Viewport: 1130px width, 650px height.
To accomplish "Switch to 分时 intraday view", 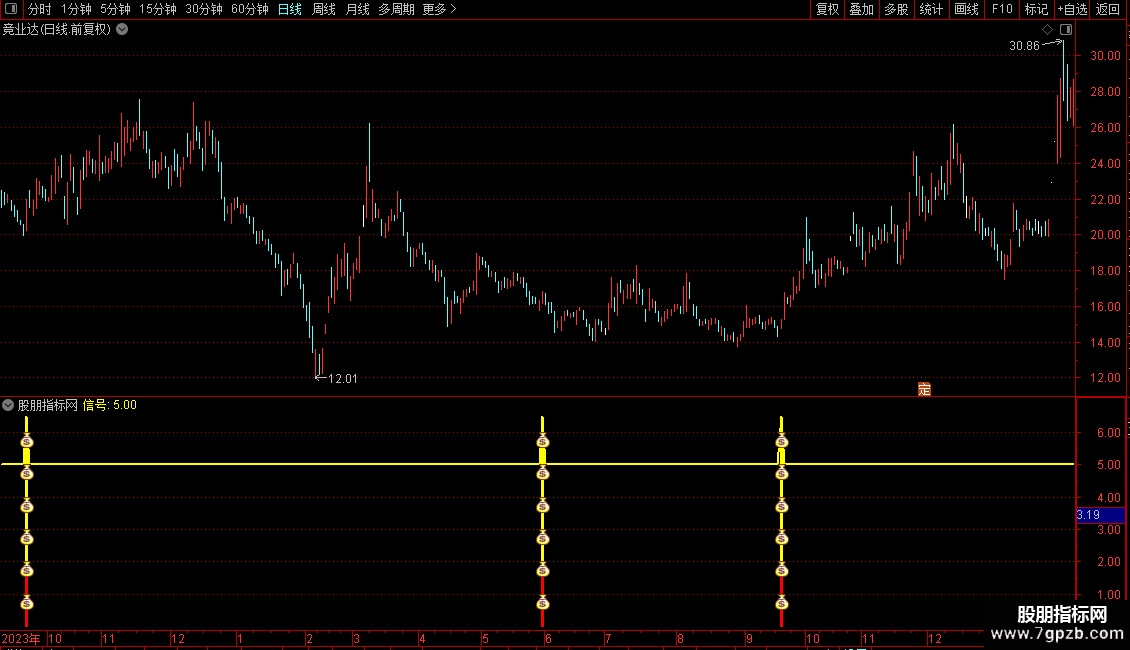I will click(40, 9).
